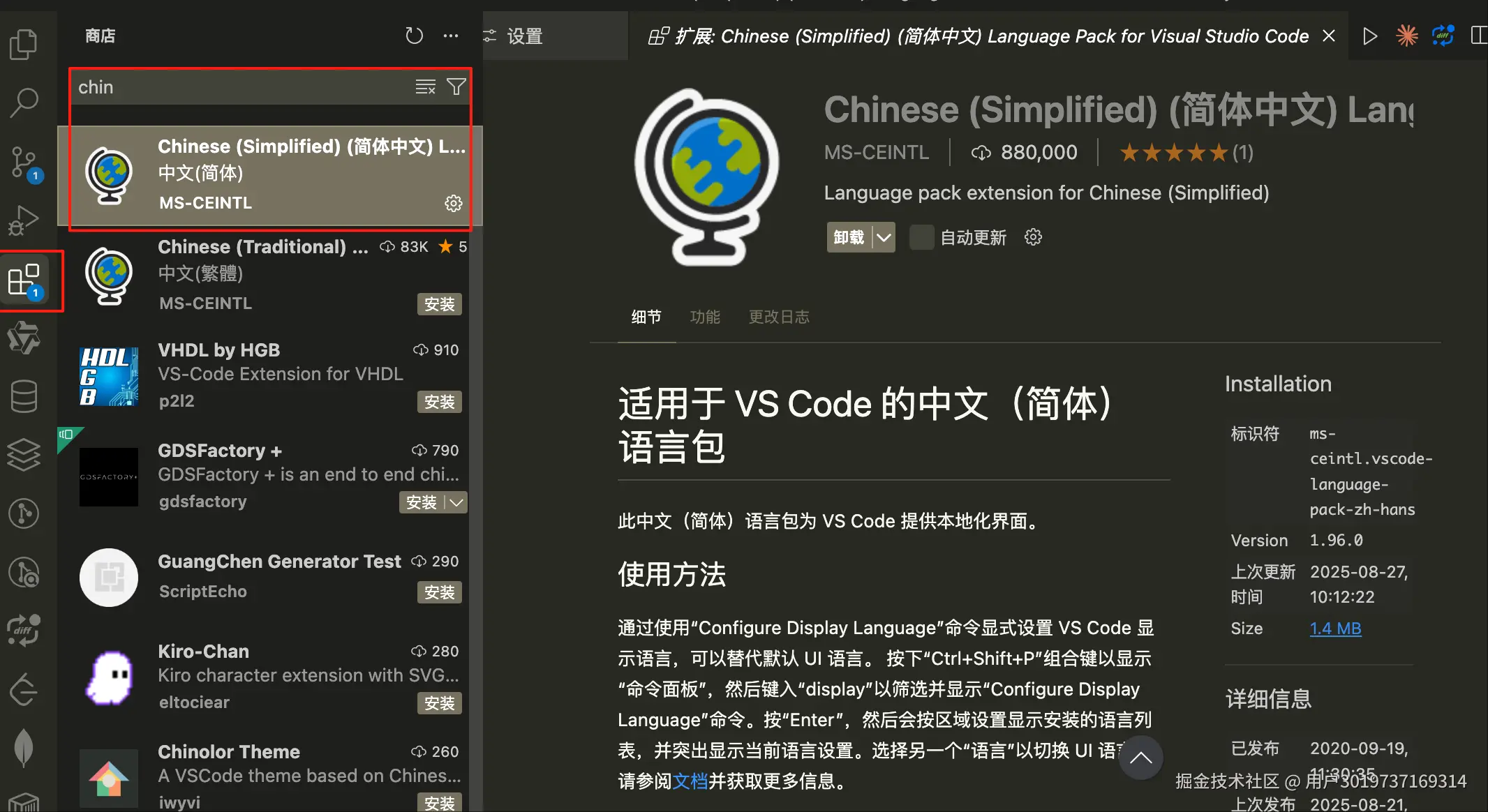Open the Source Control view
This screenshot has width=1488, height=812.
24,163
